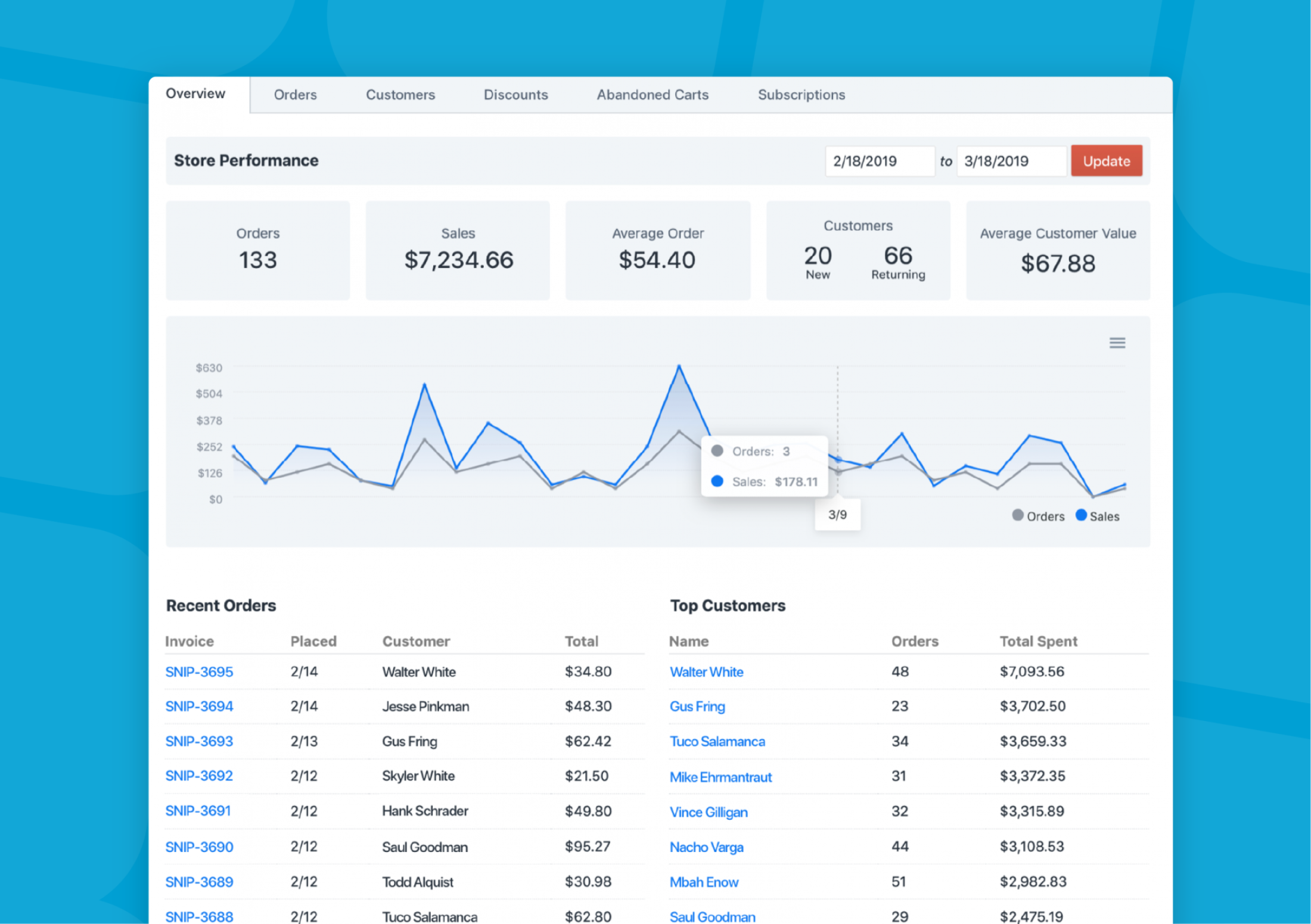This screenshot has width=1311, height=924.
Task: Click the red Update button
Action: pos(1106,161)
